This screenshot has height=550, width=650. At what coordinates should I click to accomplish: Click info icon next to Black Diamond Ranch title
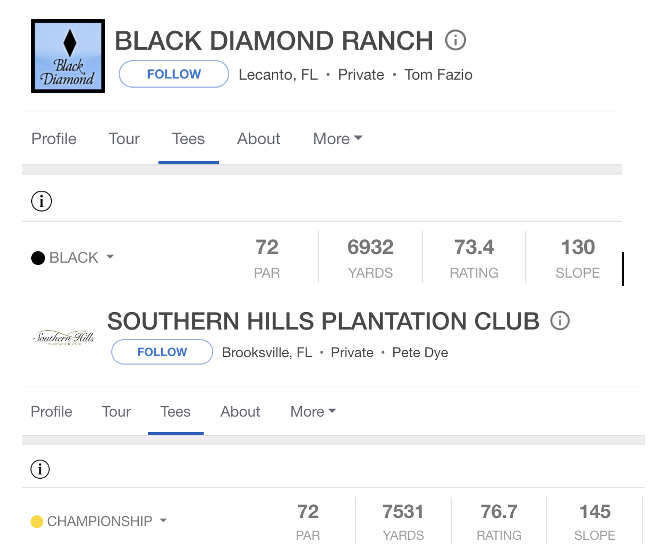pos(455,40)
